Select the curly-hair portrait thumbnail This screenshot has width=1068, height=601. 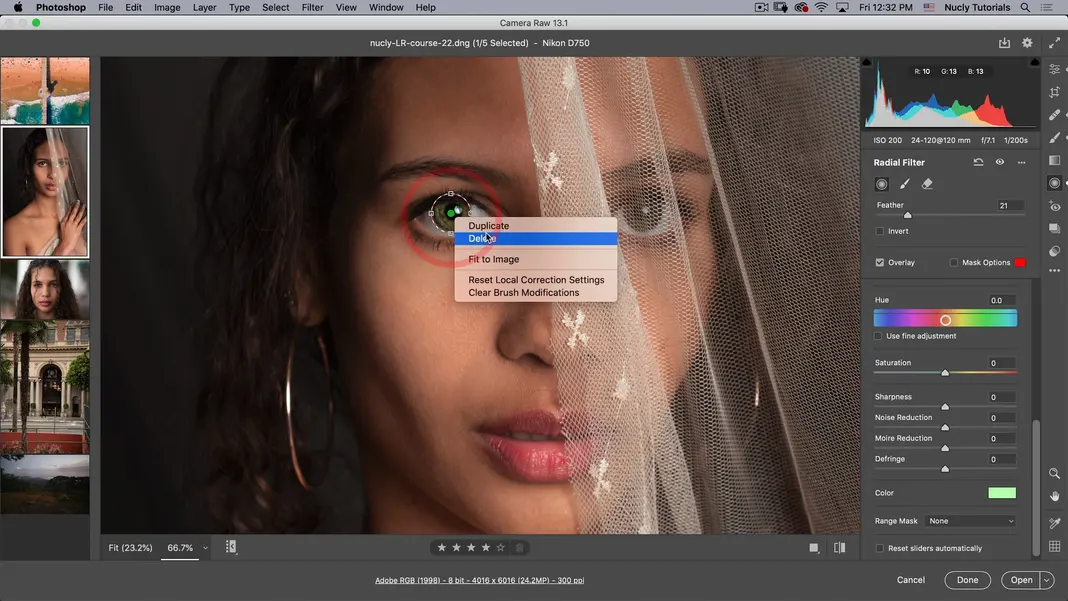pyautogui.click(x=45, y=289)
